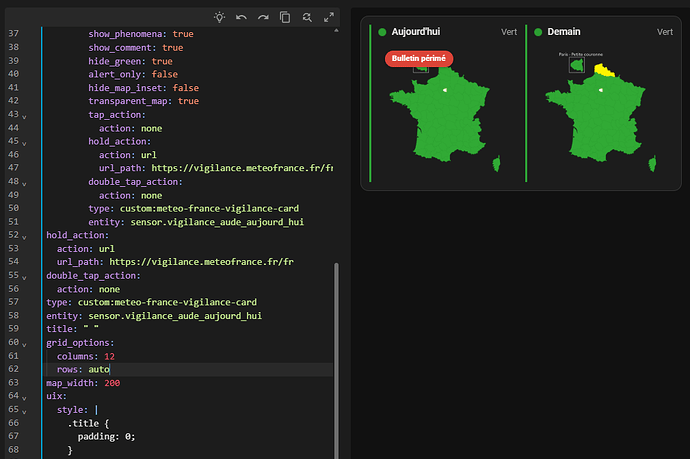Click the Vert label next to Demain
Viewport: 690px width, 459px height.
[664, 32]
